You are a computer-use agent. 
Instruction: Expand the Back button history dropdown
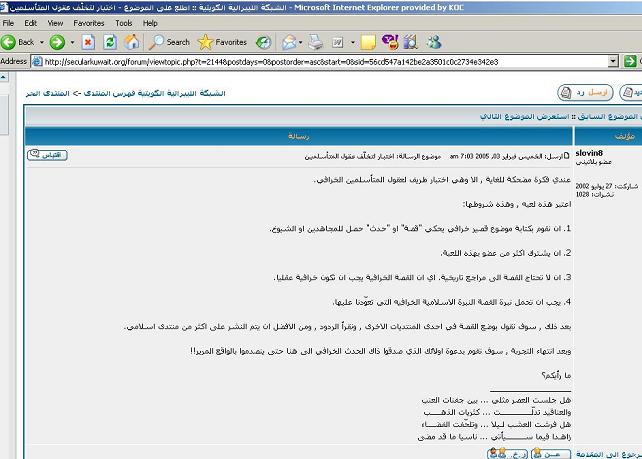[40, 42]
